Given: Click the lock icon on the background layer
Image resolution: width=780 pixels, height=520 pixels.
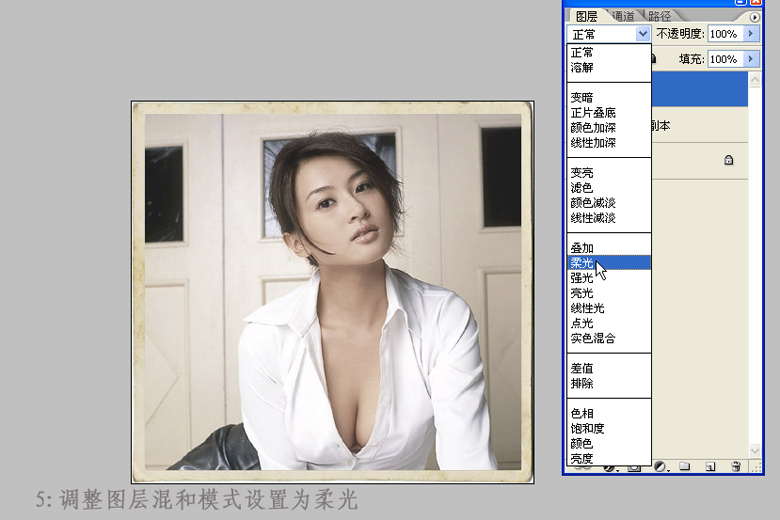Looking at the screenshot, I should (729, 160).
